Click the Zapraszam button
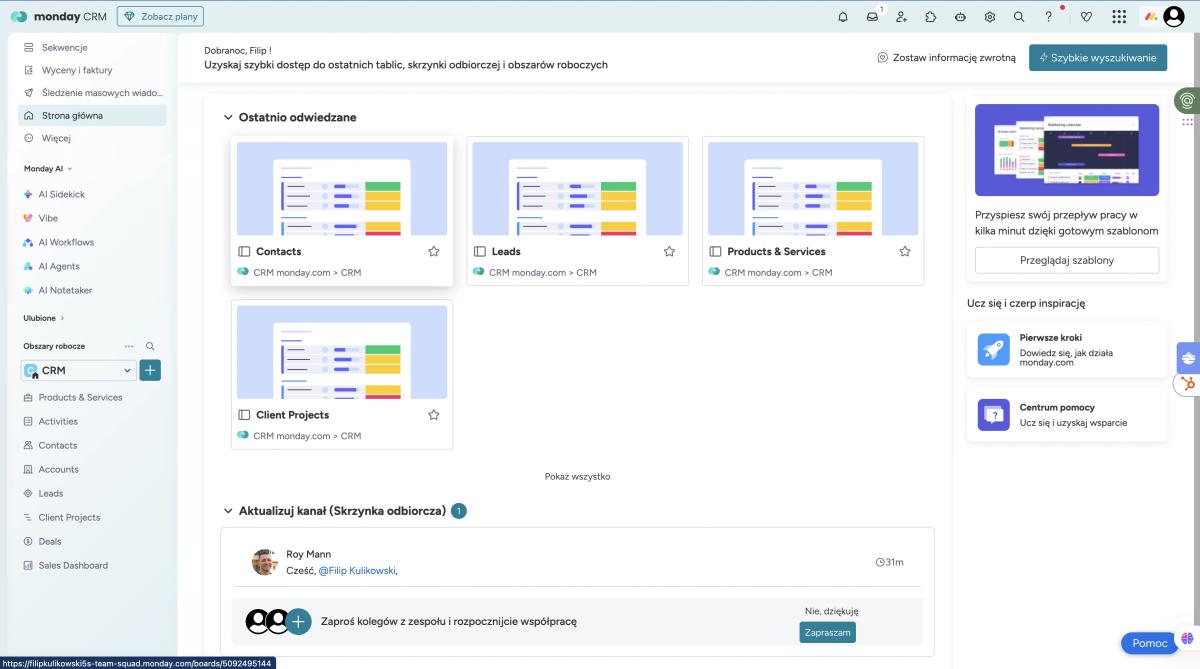The height and width of the screenshot is (669, 1200). coord(828,632)
